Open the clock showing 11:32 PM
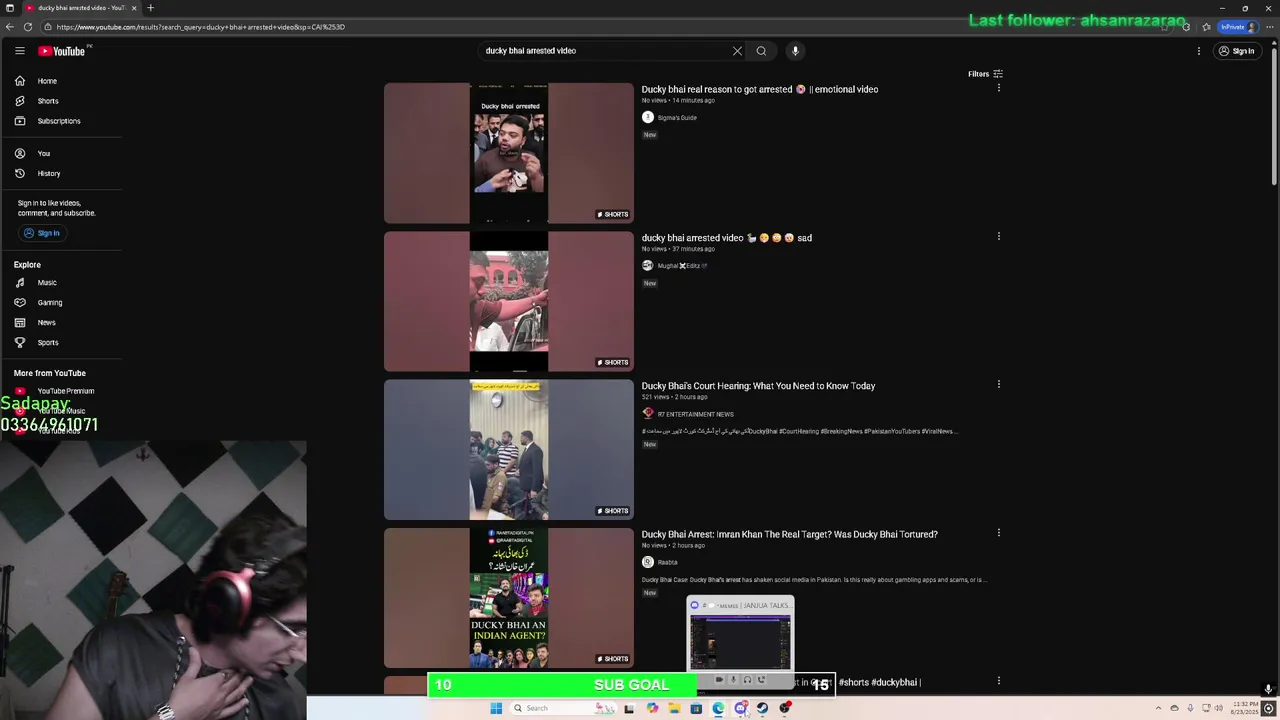 [1246, 708]
